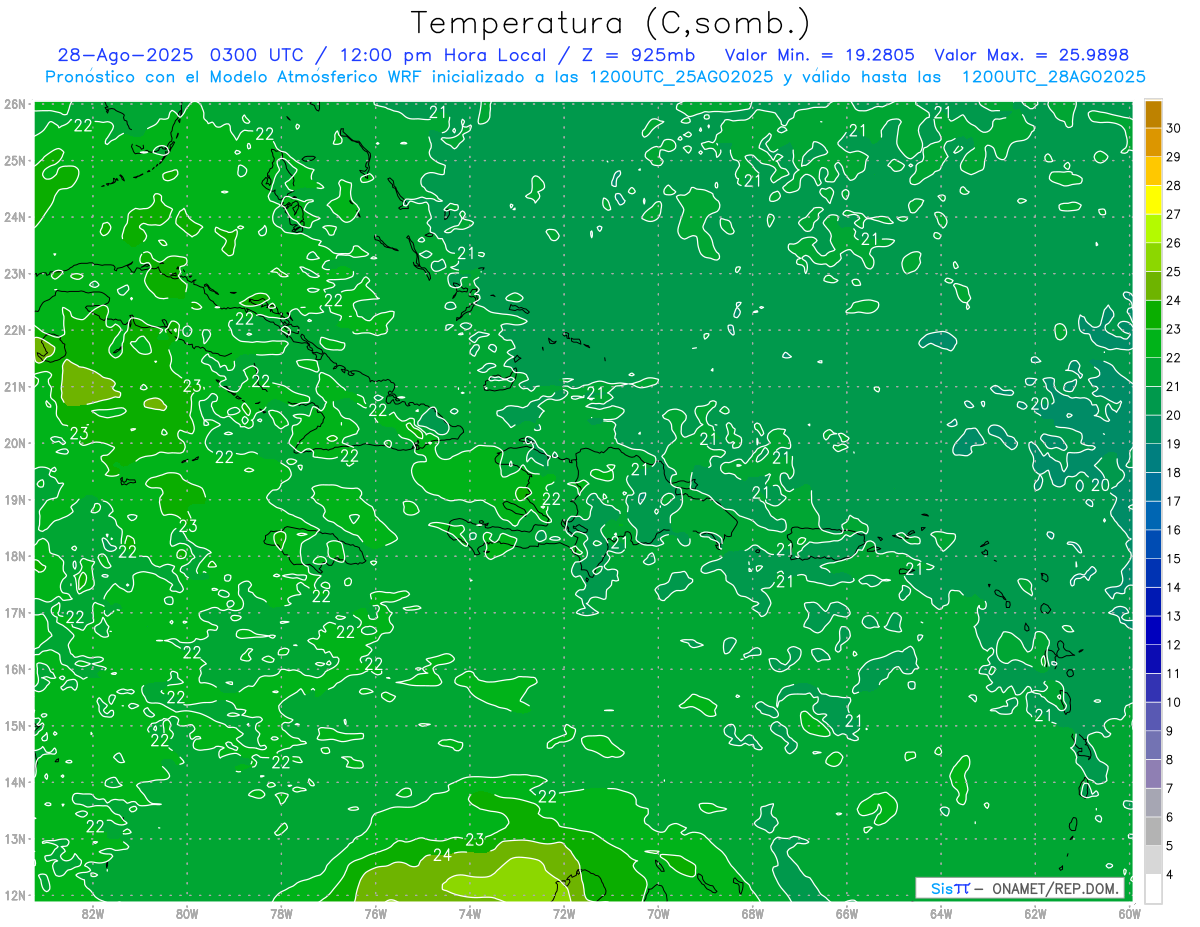Click the '14N' latitude axis label
Image resolution: width=1200 pixels, height=927 pixels.
(15, 782)
